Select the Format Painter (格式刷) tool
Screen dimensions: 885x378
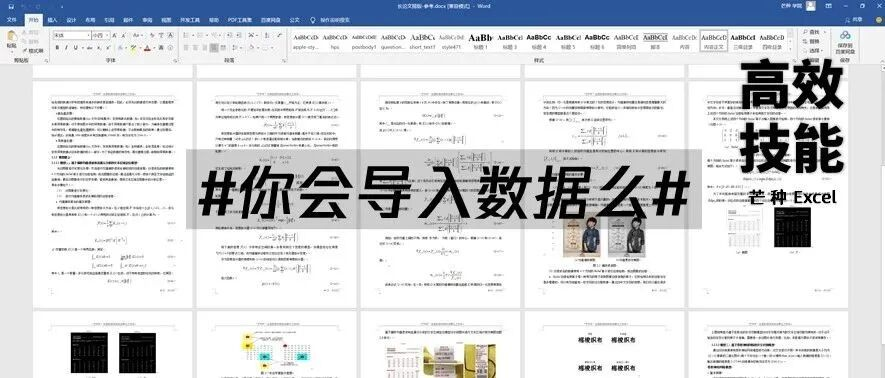pyautogui.click(x=33, y=51)
